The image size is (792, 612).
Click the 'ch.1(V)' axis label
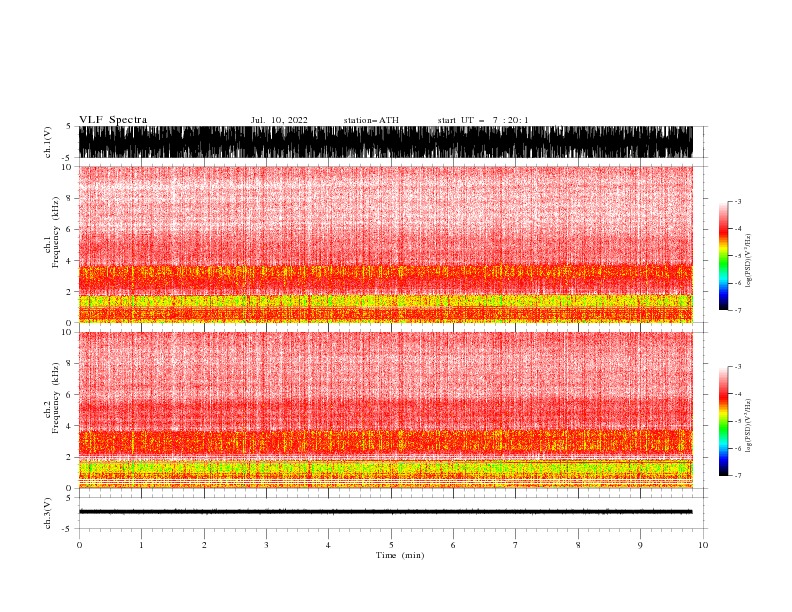pos(48,142)
